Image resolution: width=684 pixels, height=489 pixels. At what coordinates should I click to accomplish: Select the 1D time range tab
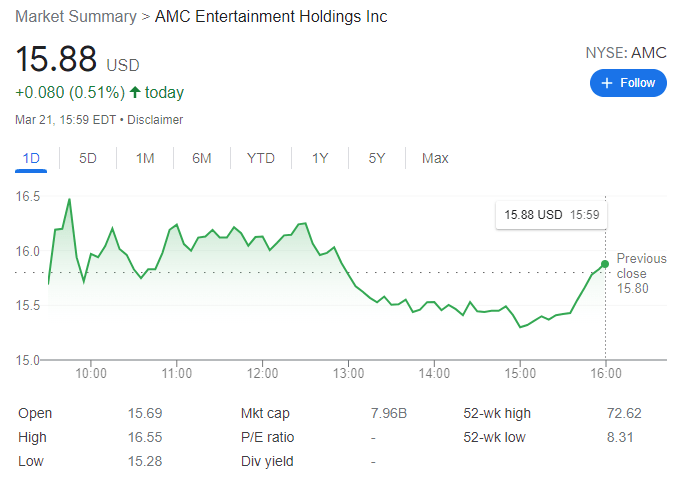(x=31, y=158)
